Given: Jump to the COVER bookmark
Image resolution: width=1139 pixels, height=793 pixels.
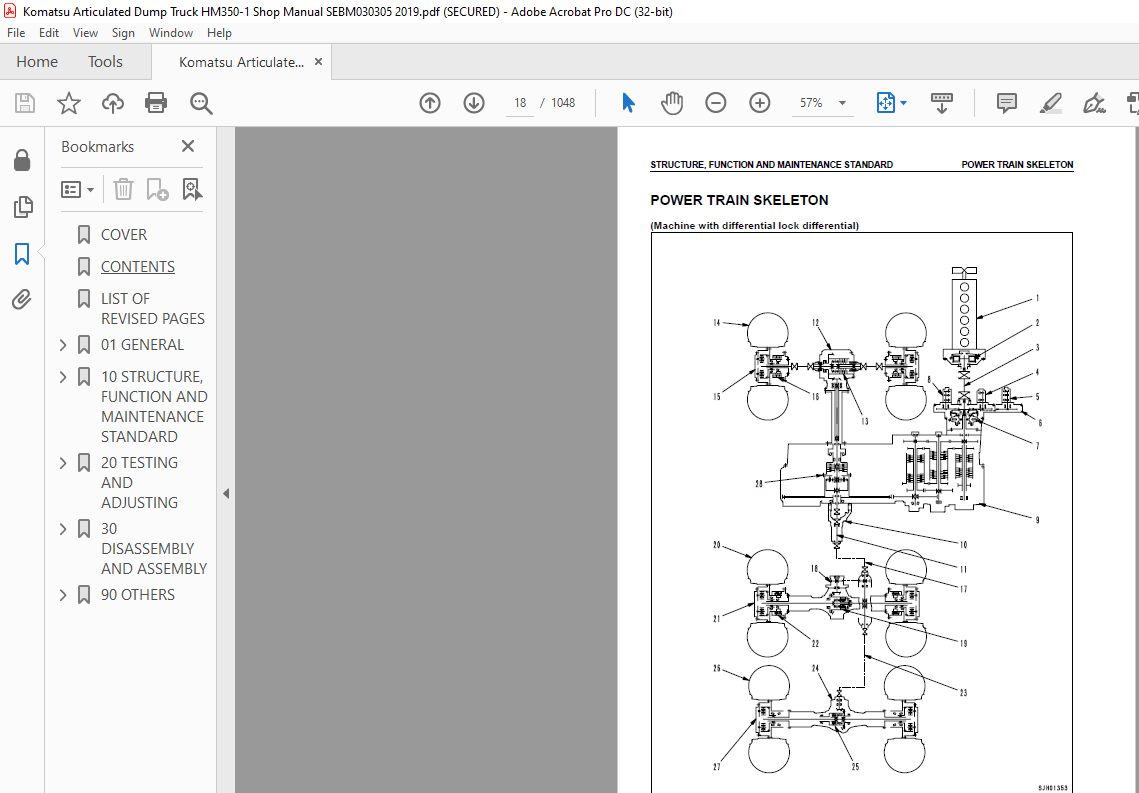Looking at the screenshot, I should pyautogui.click(x=123, y=235).
